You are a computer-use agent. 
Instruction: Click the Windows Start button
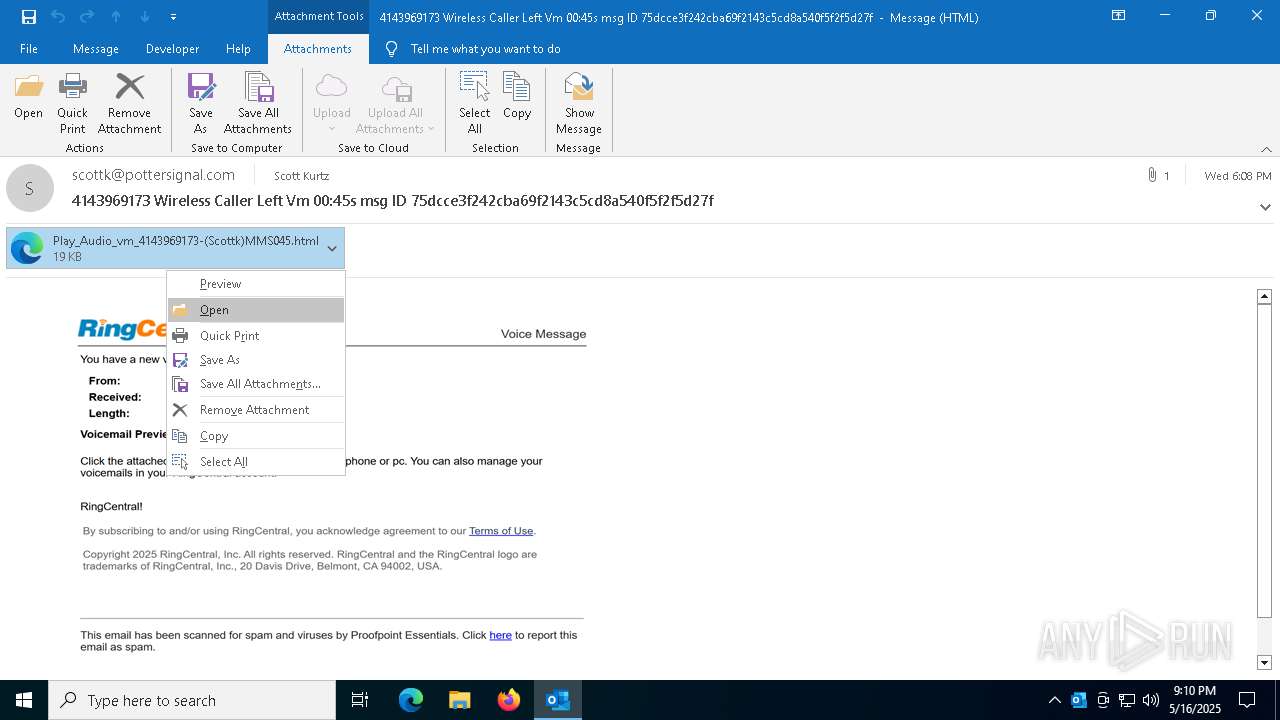(24, 700)
